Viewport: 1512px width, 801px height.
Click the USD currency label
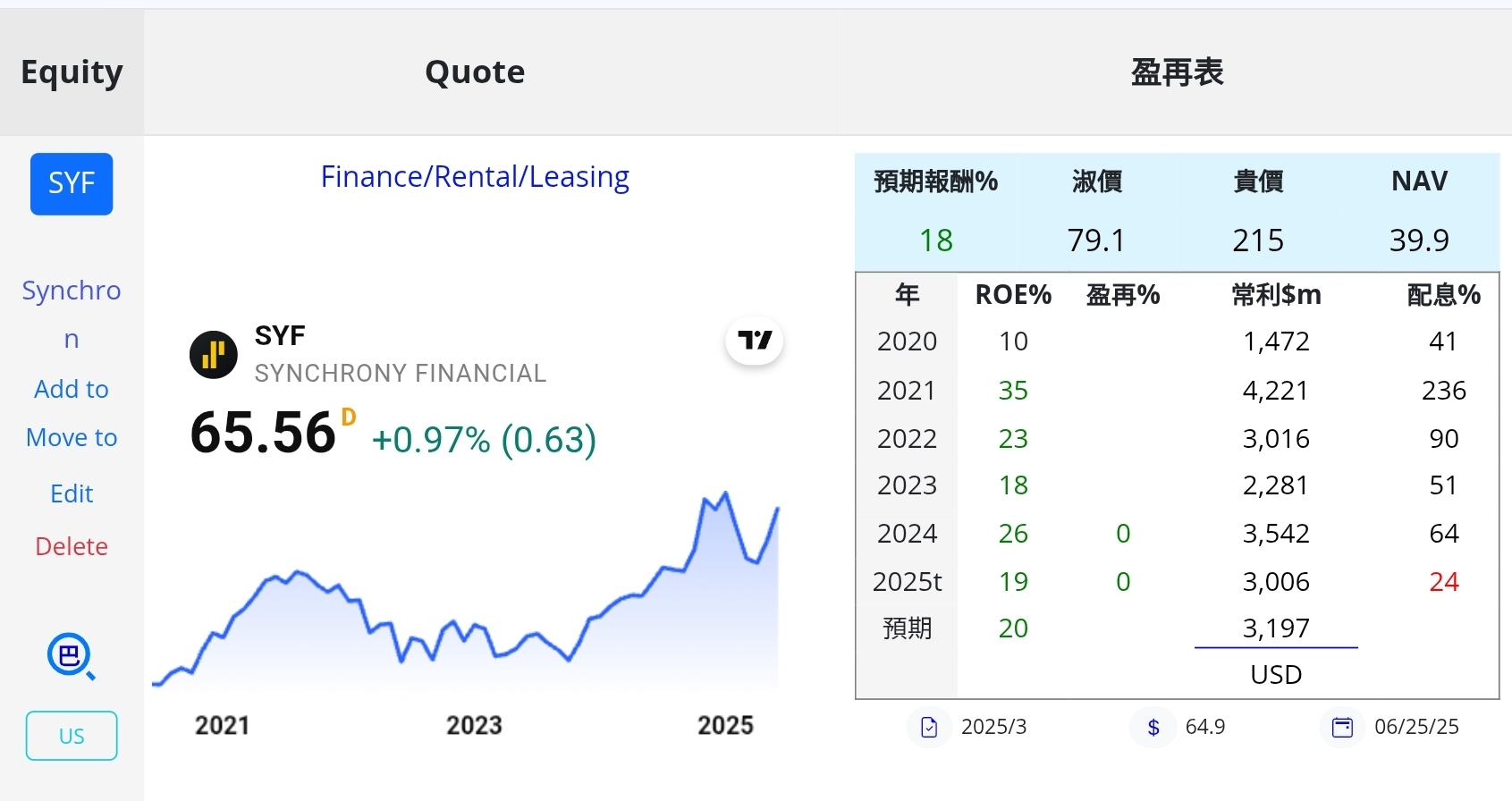coord(1276,675)
